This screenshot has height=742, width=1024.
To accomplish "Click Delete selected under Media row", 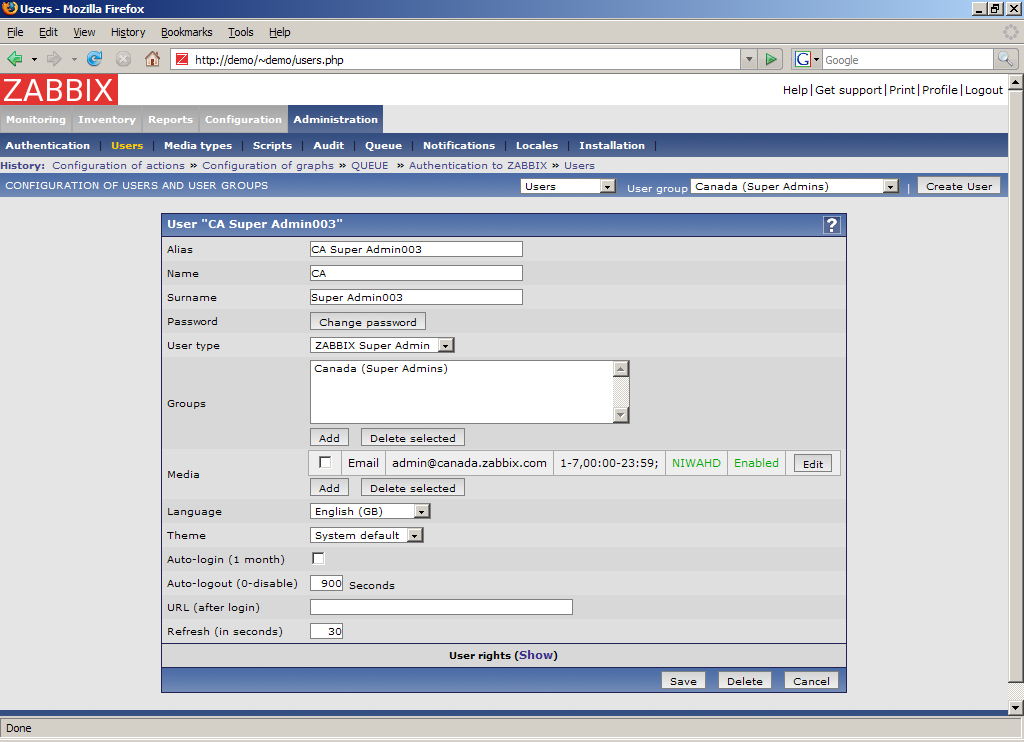I will 413,488.
